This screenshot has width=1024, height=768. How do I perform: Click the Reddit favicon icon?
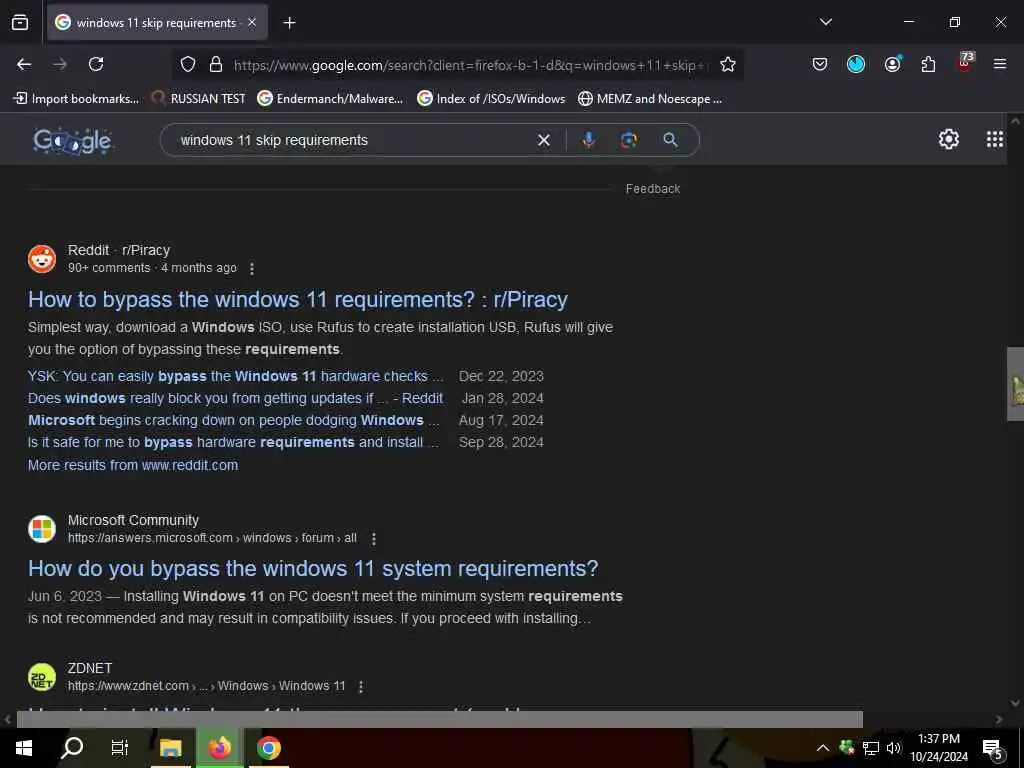42,259
